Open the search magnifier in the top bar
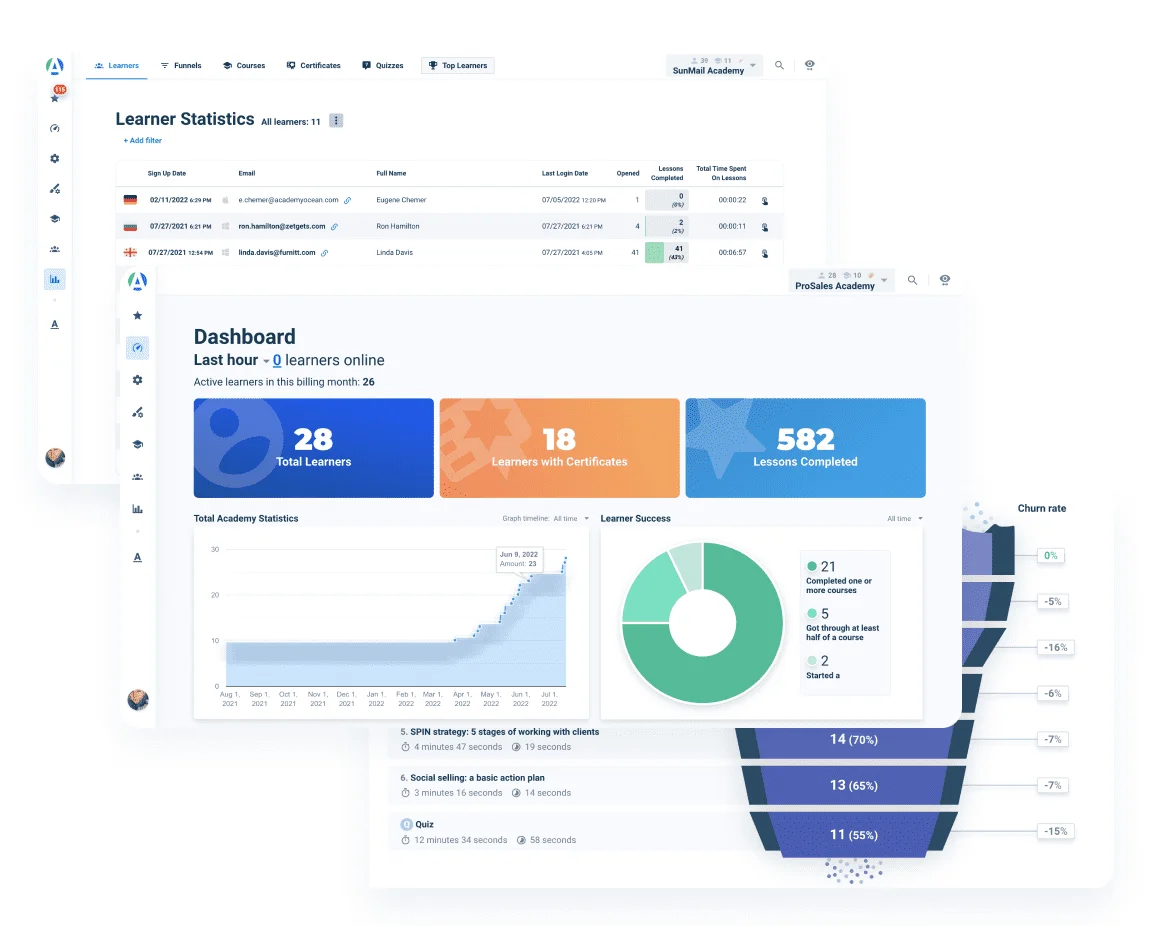Screen dimensions: 1160x926 [x=779, y=65]
